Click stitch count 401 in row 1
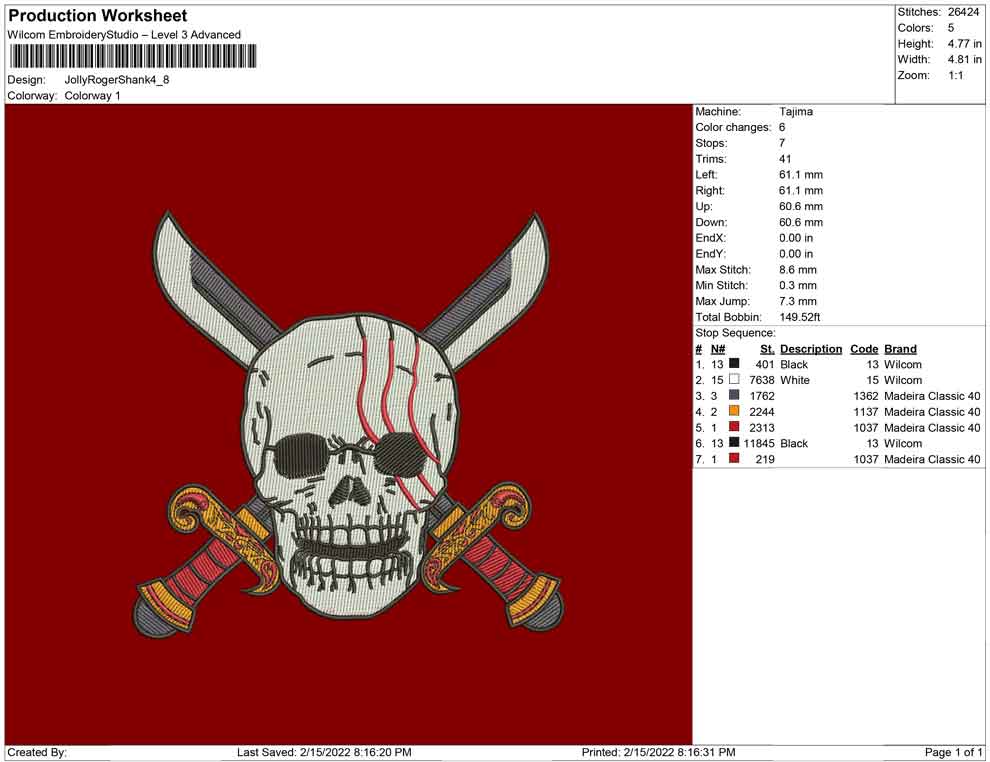This screenshot has height=762, width=990. tap(765, 364)
